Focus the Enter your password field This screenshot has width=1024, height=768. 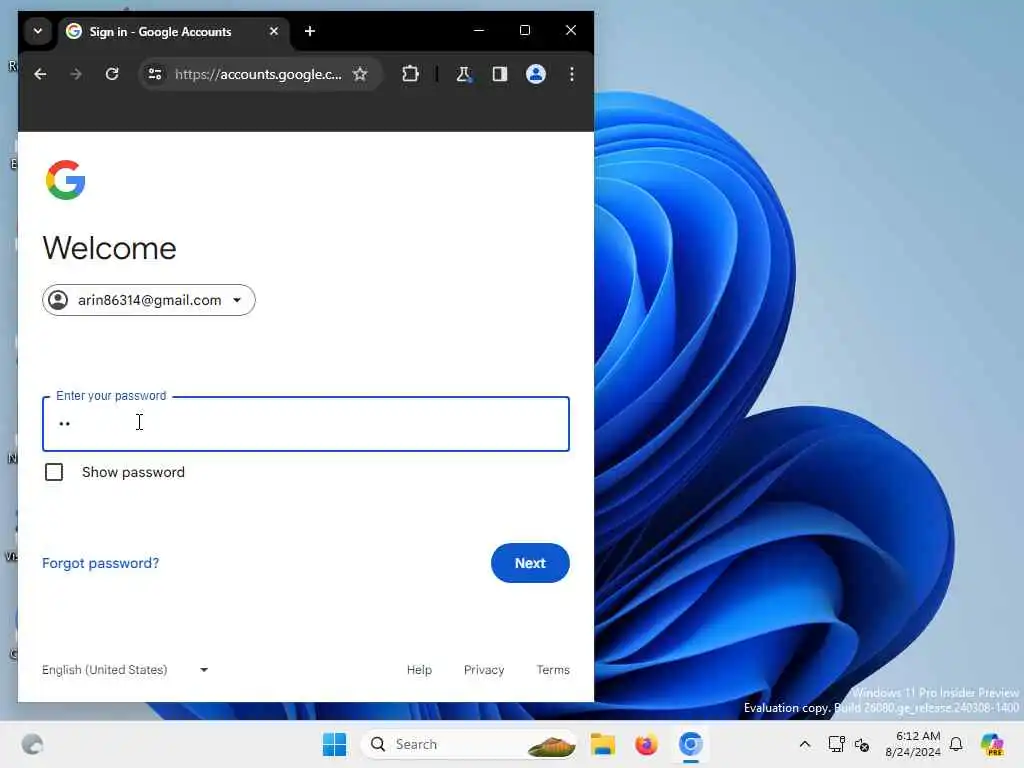click(306, 424)
